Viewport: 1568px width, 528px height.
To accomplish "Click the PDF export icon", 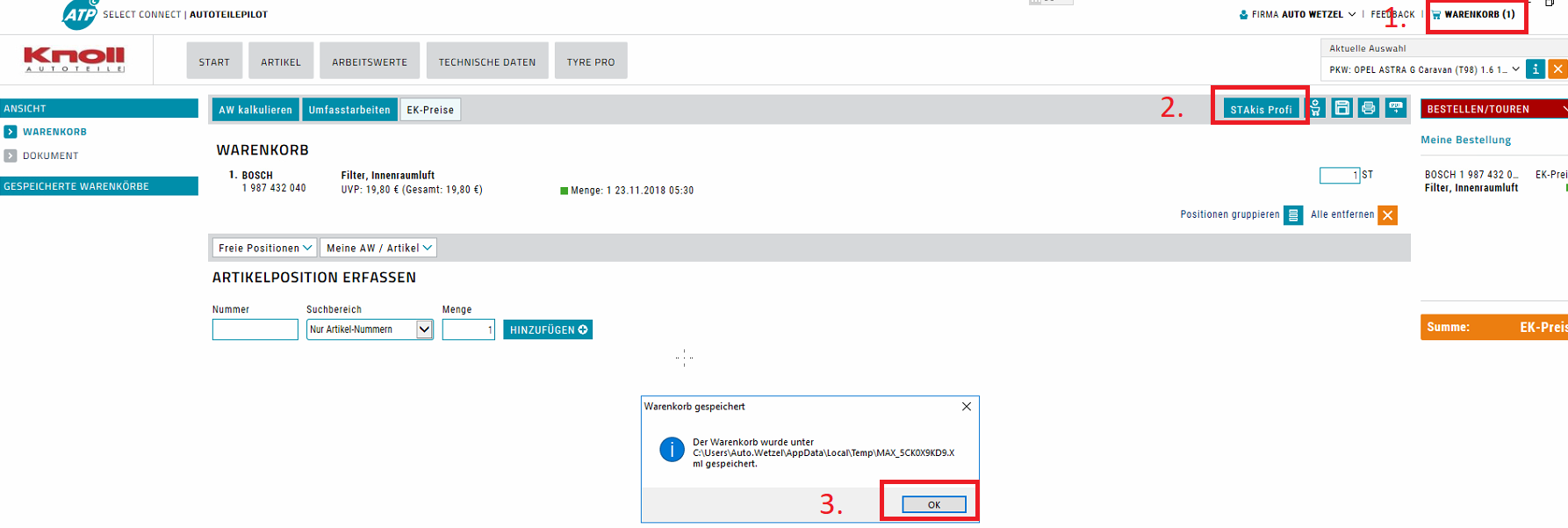I will (x=1395, y=108).
